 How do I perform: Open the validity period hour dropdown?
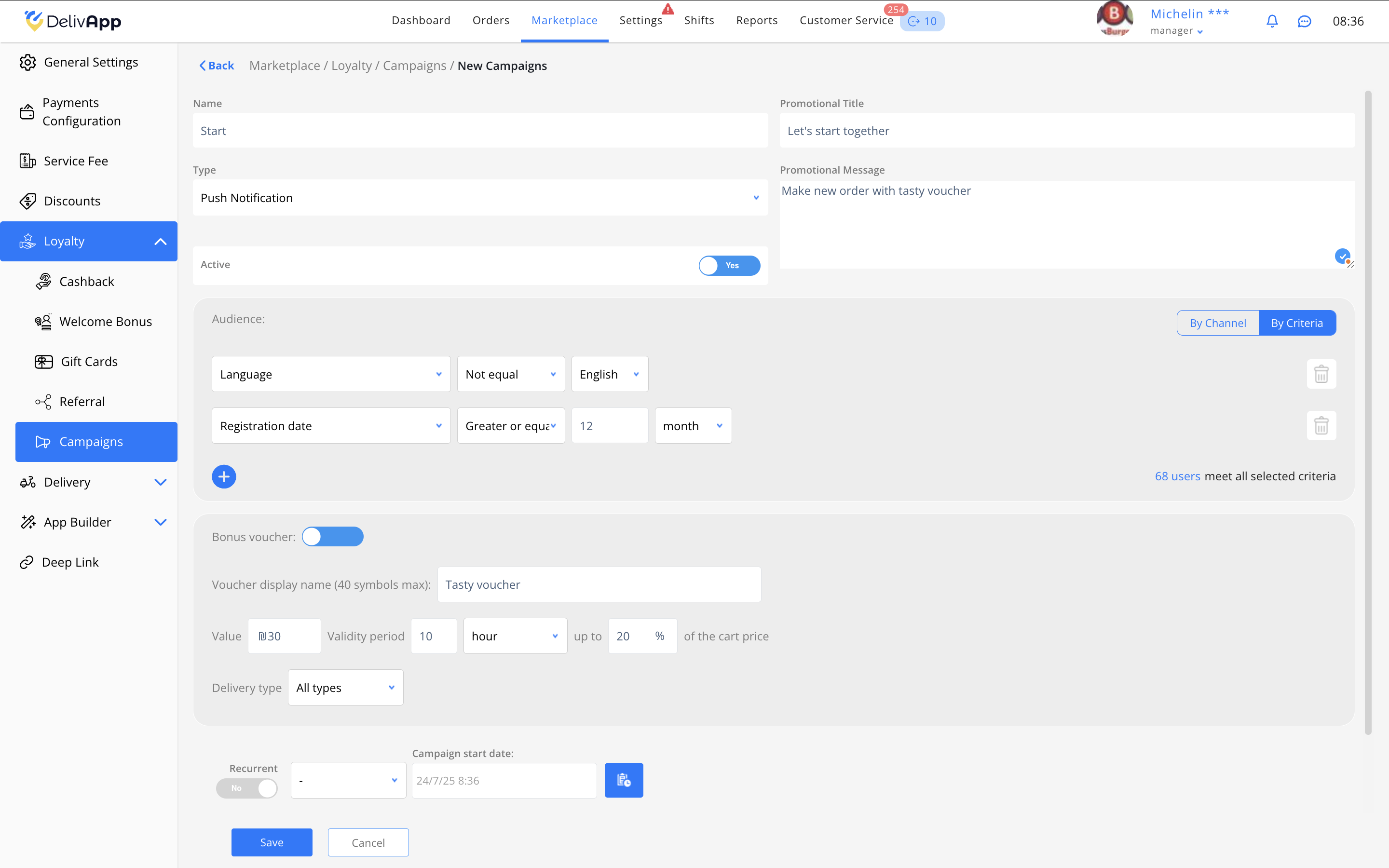coord(515,636)
